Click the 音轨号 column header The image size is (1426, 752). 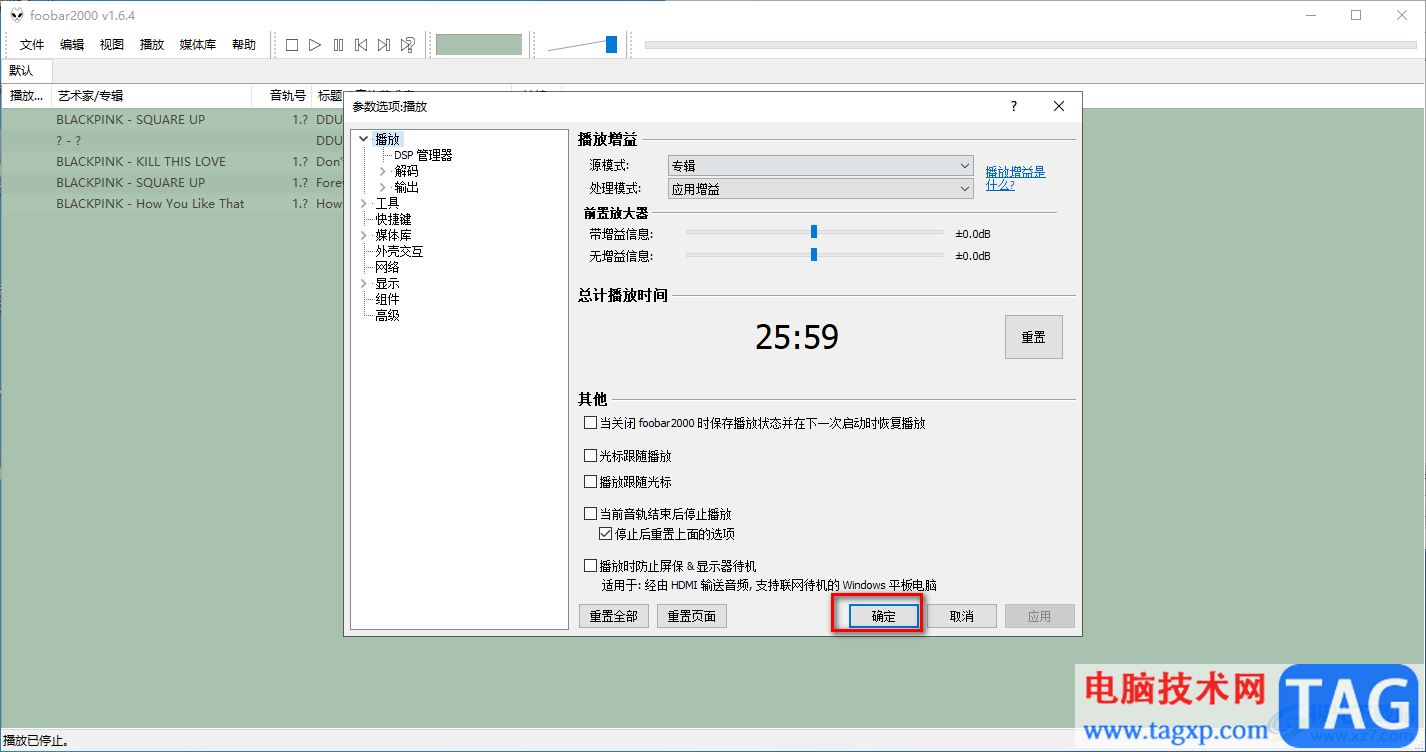tap(281, 96)
